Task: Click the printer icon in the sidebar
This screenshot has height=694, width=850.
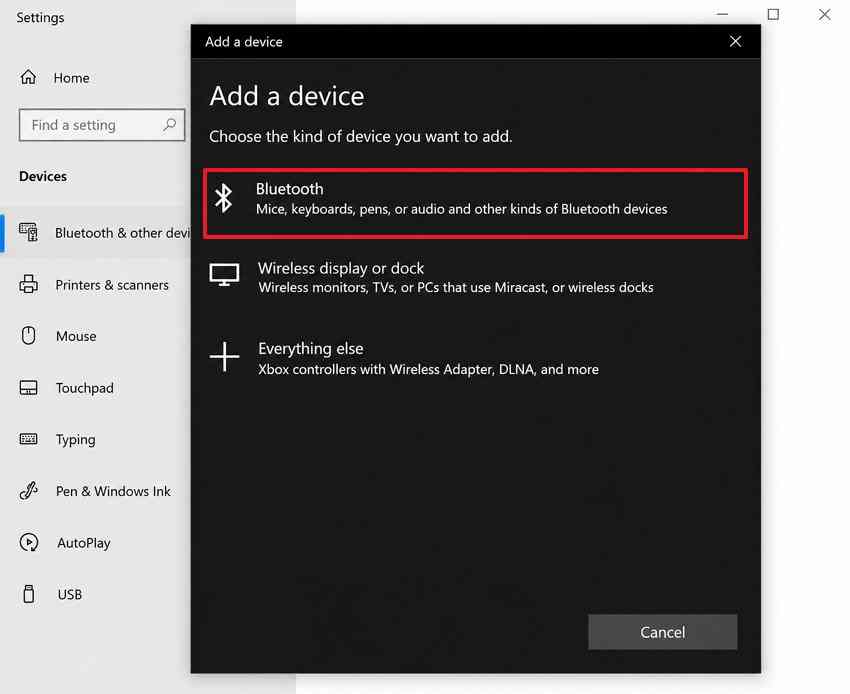Action: 29,284
